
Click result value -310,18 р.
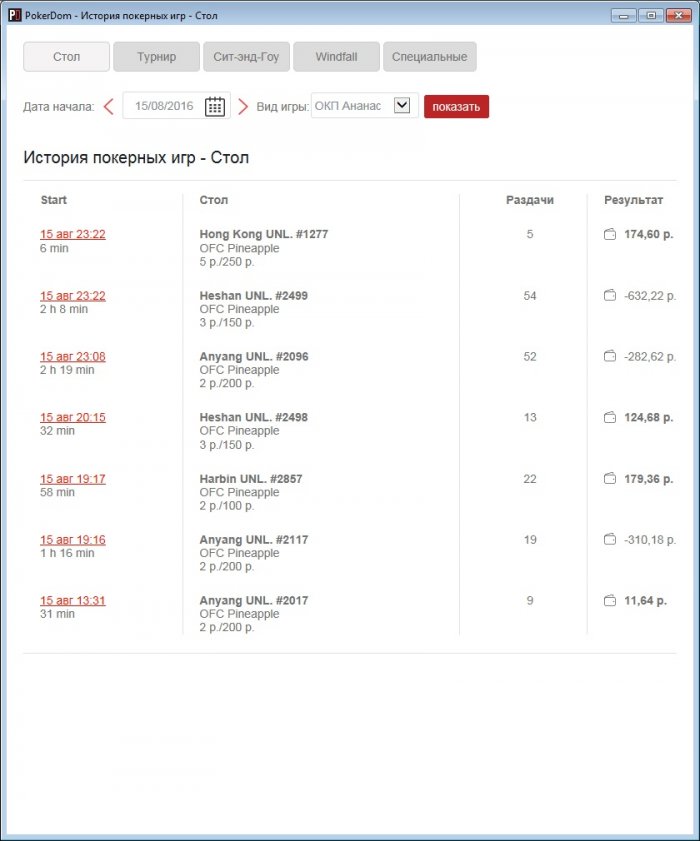[650, 540]
